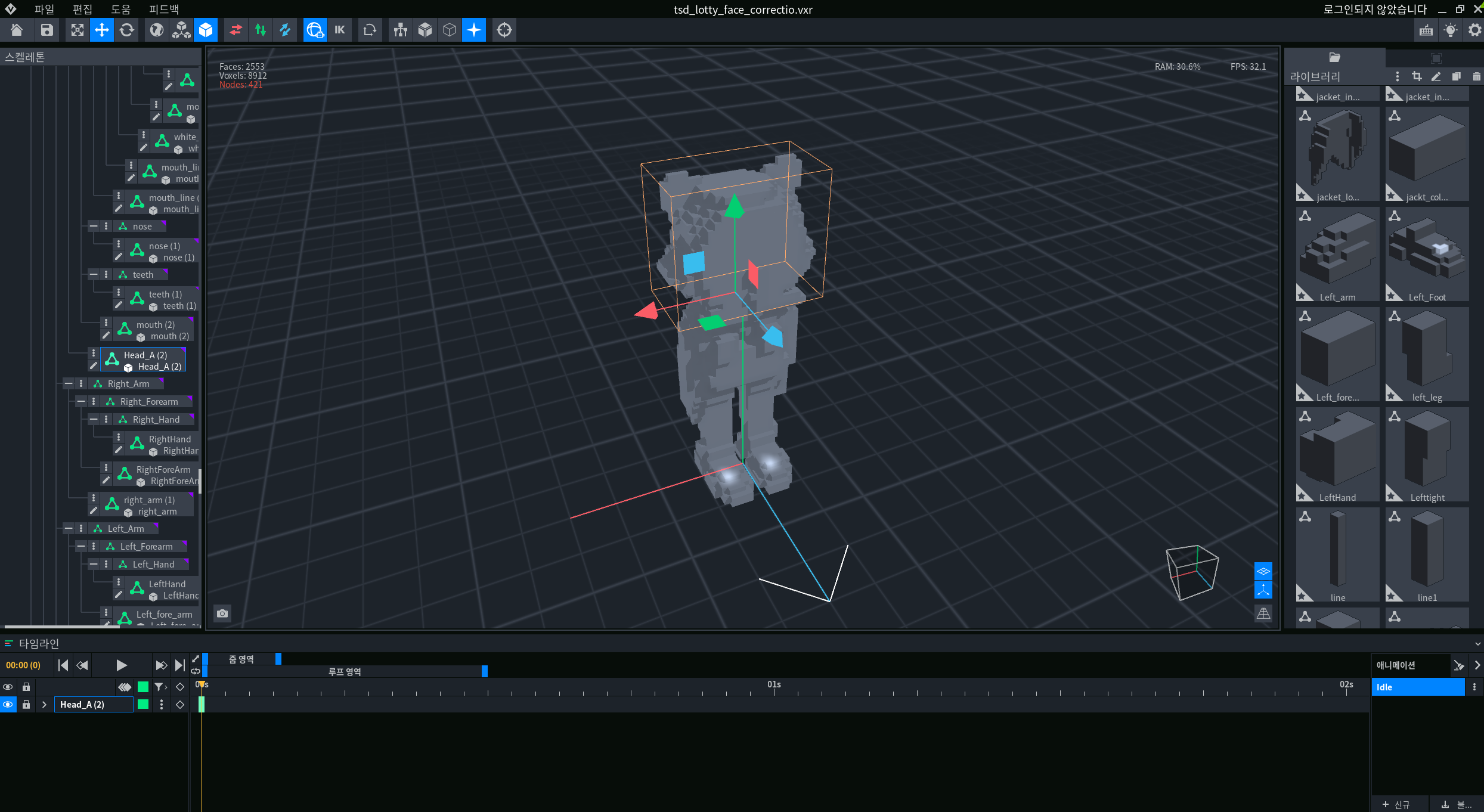1484x812 pixels.
Task: Collapse the teeth node in skeleton tree
Action: [x=94, y=275]
